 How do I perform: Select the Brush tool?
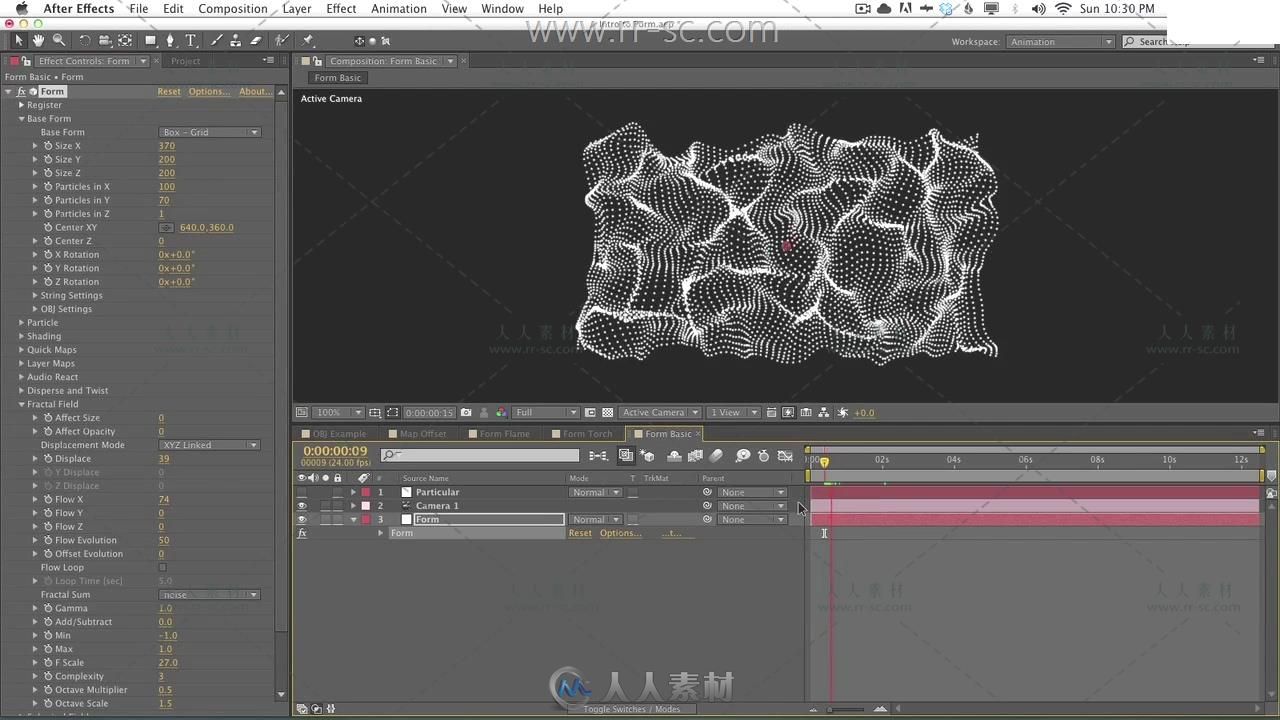215,41
